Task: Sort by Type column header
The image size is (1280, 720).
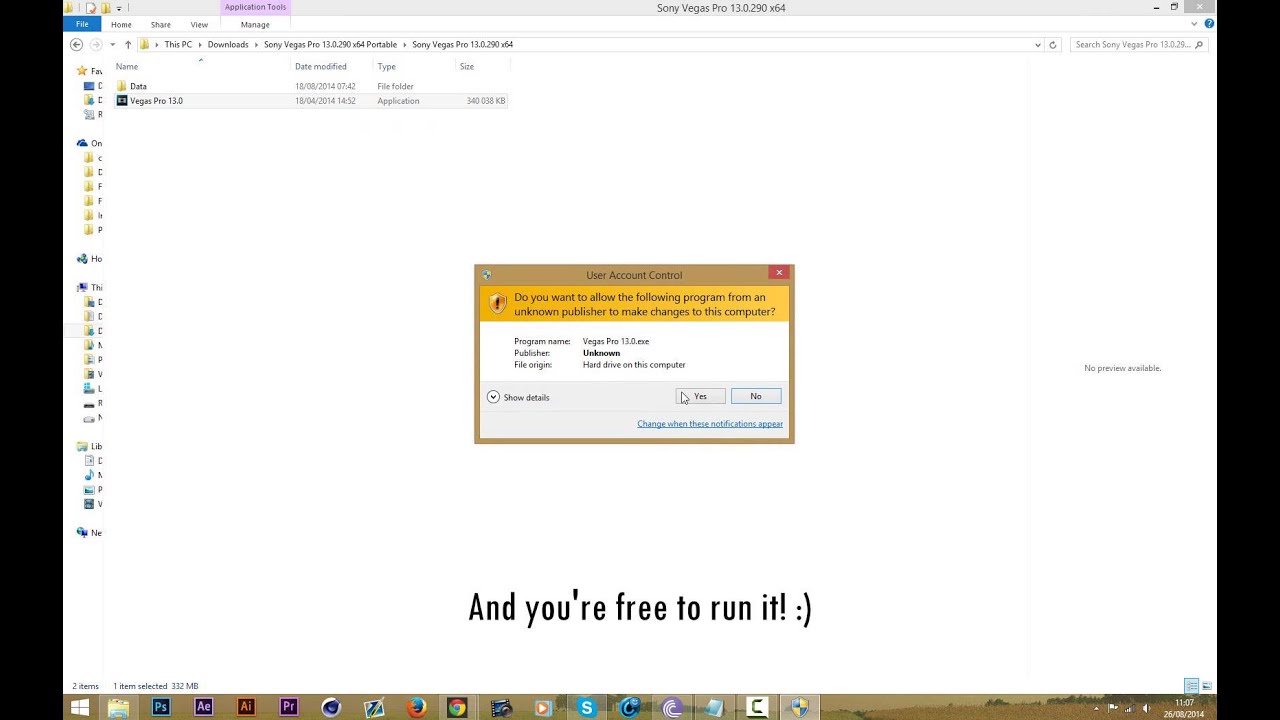Action: 386,66
